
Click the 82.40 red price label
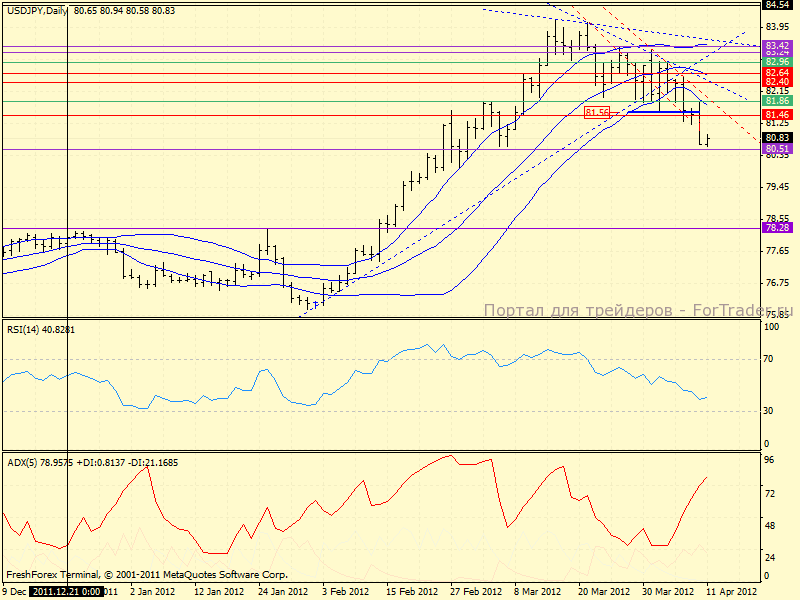[777, 82]
